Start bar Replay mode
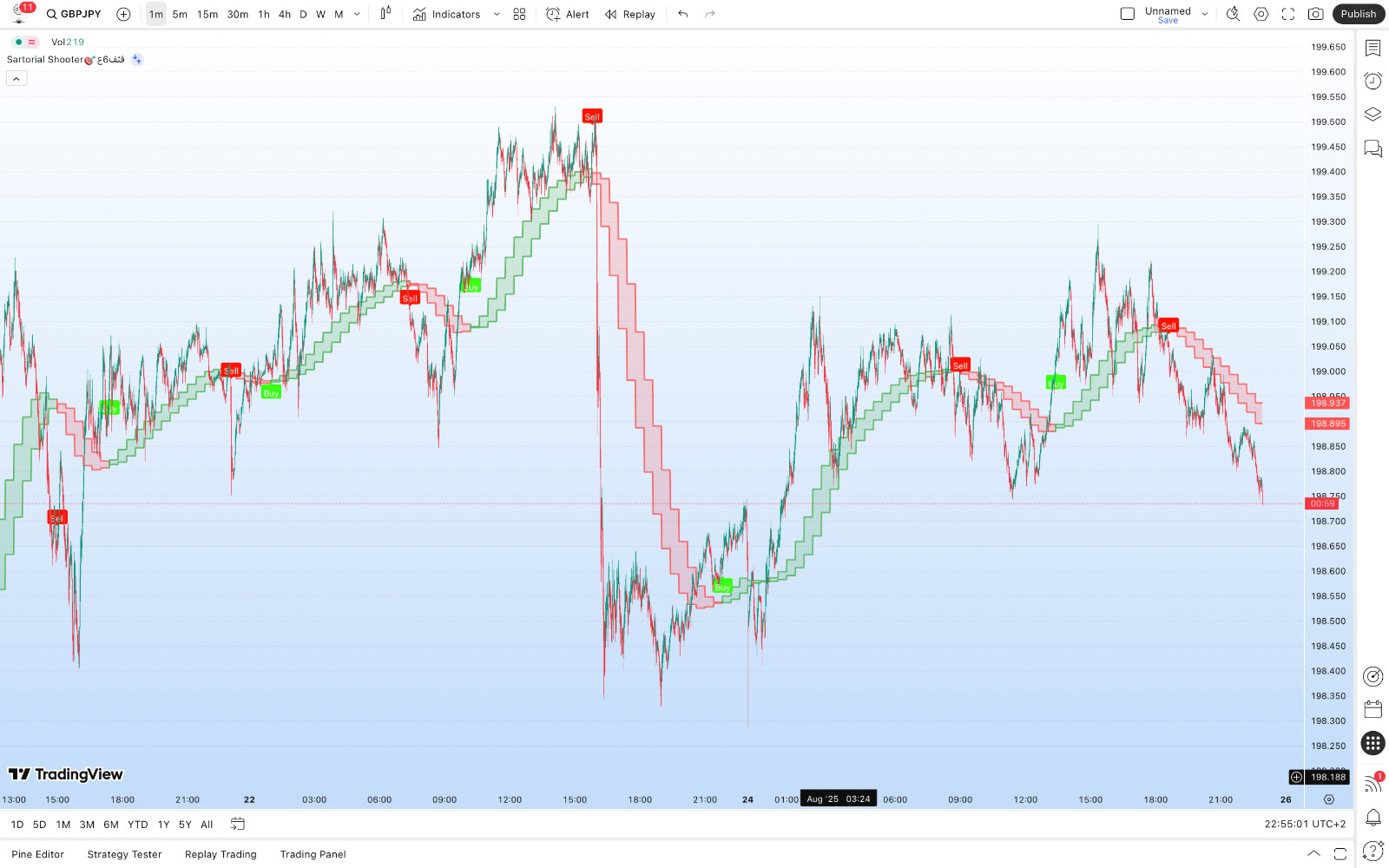Image resolution: width=1389 pixels, height=868 pixels. click(630, 14)
